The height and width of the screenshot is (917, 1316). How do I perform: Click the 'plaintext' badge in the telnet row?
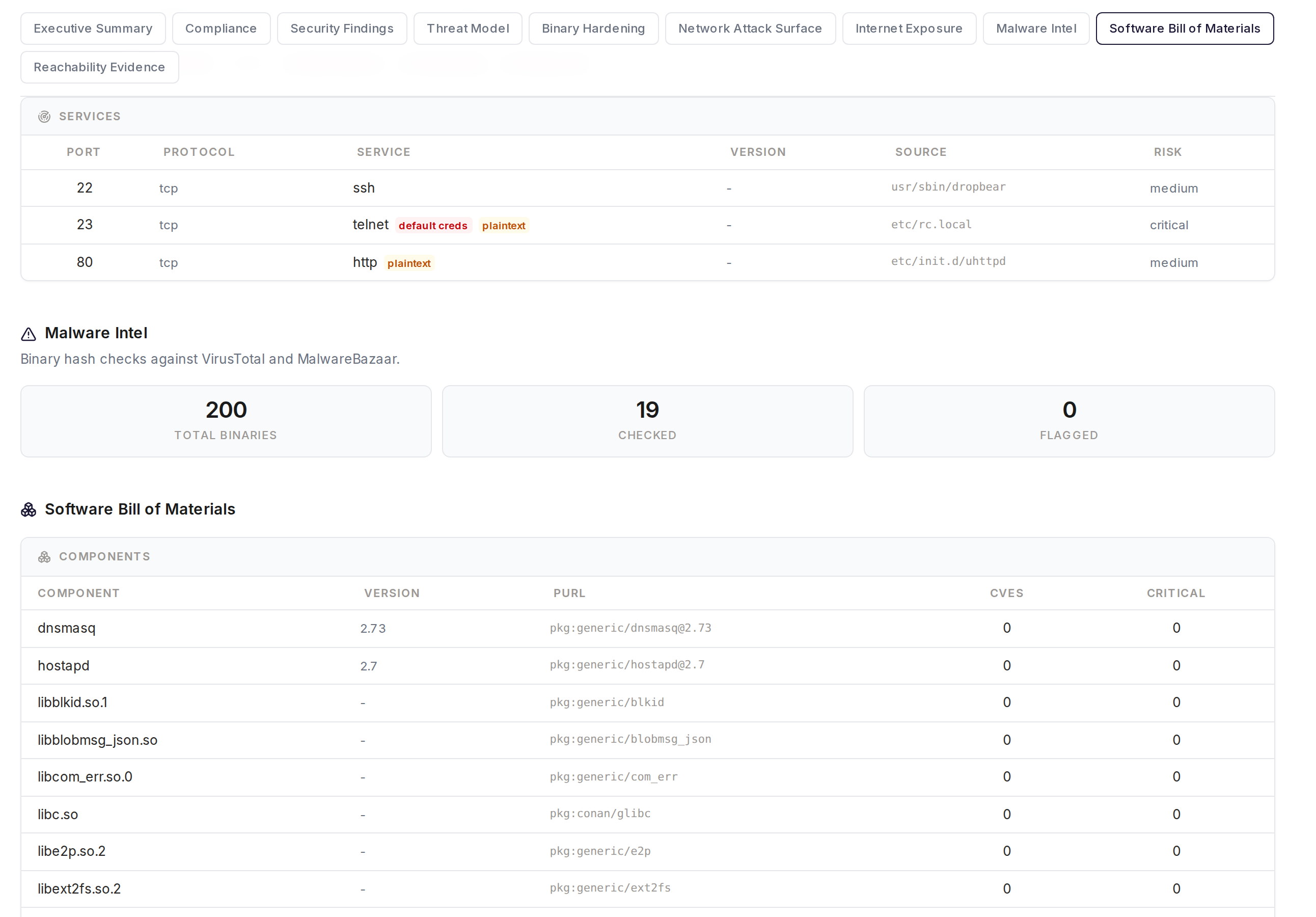pos(503,225)
